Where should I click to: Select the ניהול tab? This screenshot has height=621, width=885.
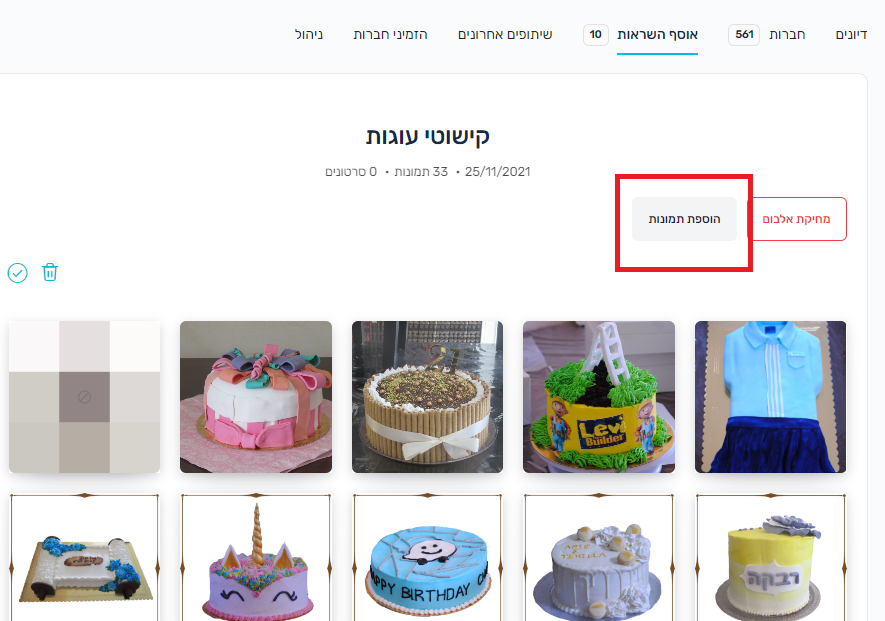coord(309,34)
